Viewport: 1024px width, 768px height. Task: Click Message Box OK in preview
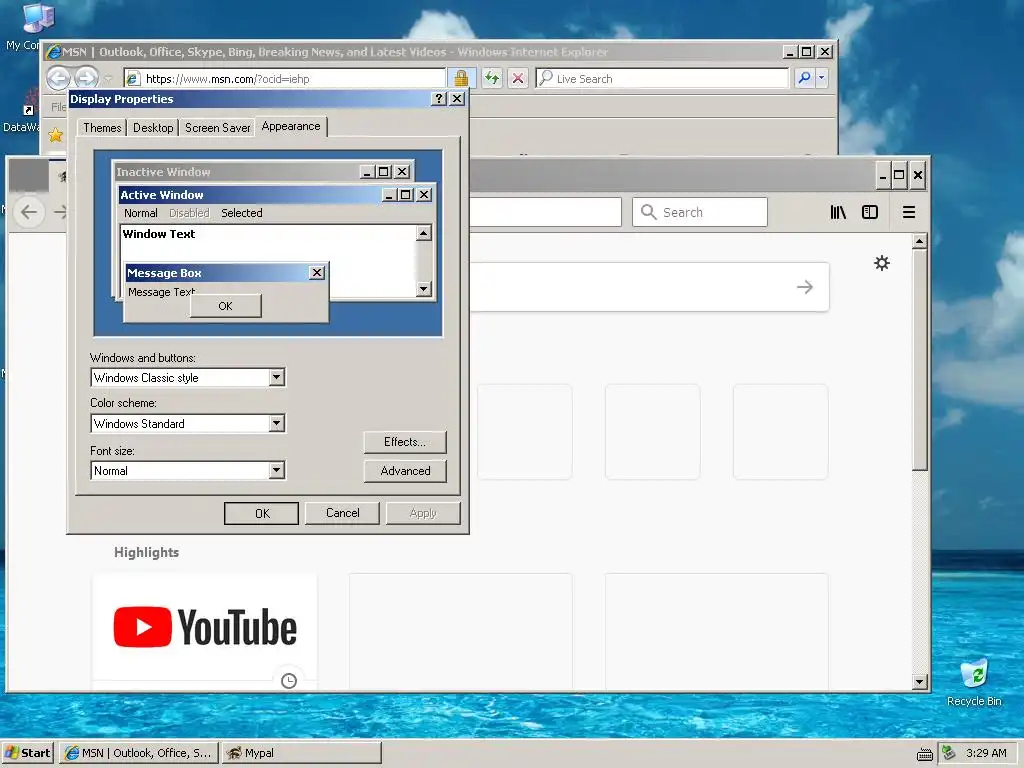point(225,306)
